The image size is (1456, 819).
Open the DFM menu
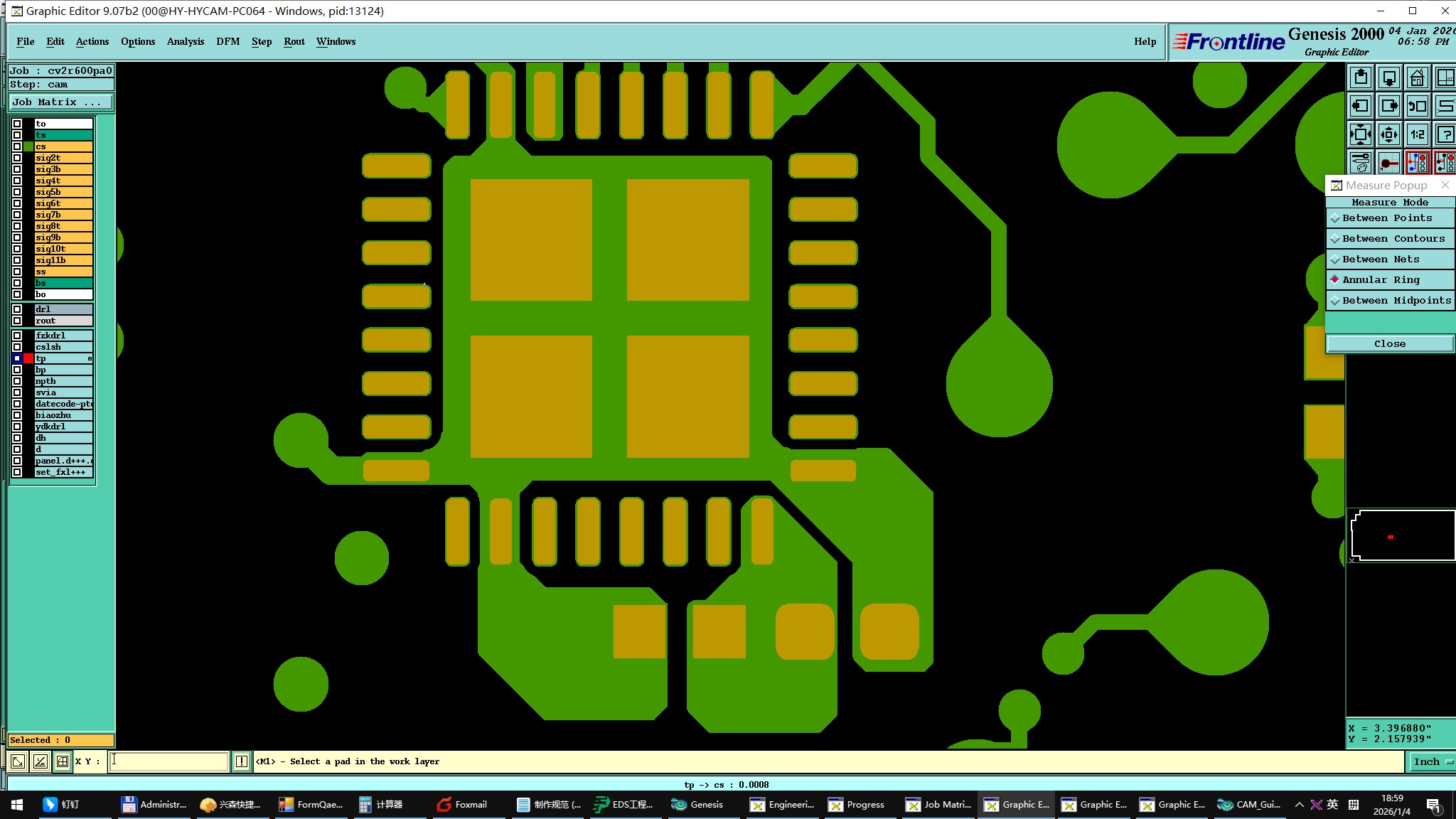(x=227, y=42)
